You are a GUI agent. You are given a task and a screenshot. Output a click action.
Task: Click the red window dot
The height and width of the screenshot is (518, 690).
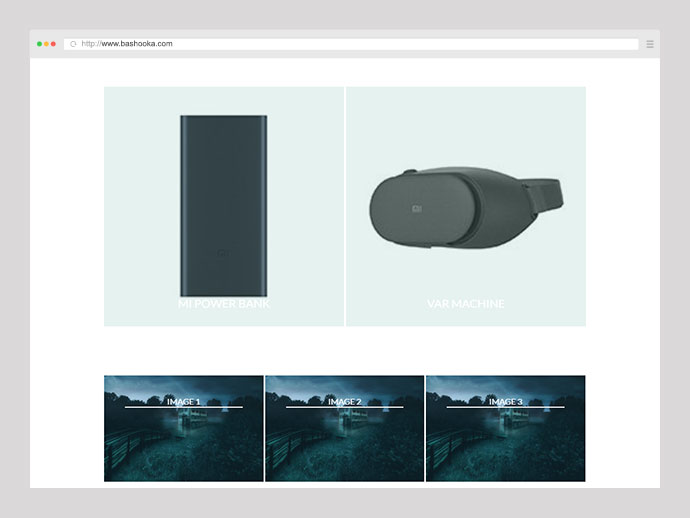[x=53, y=44]
